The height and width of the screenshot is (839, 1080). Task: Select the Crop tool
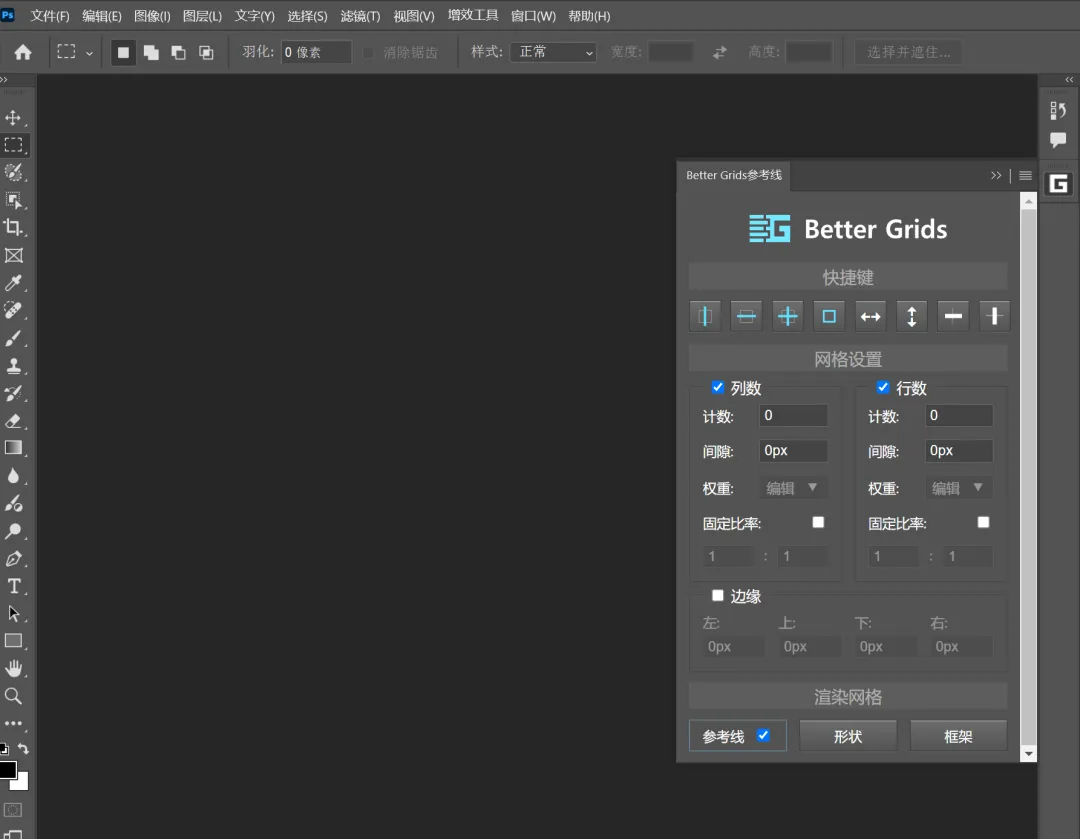[x=13, y=227]
